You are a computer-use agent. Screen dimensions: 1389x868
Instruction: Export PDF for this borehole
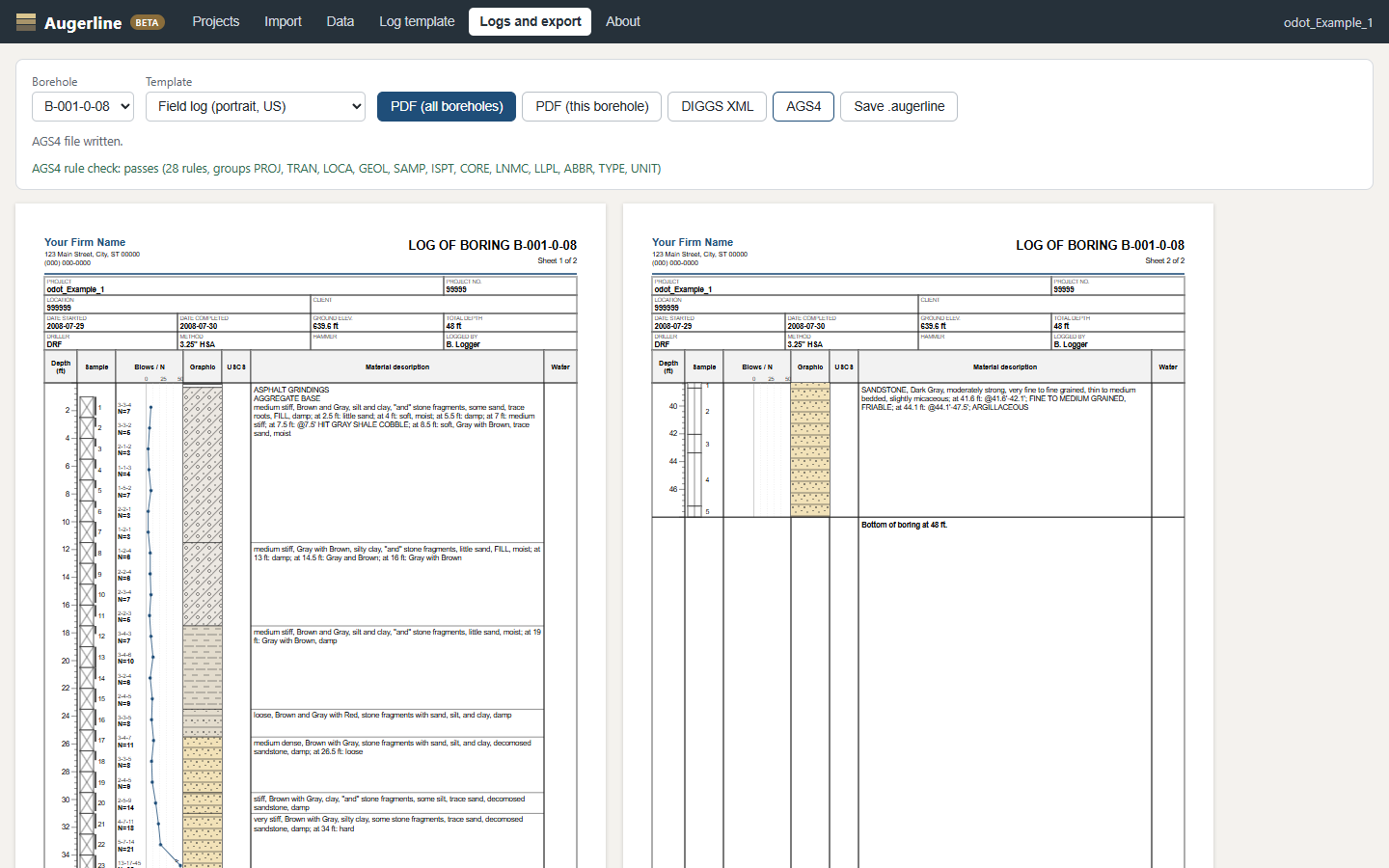(x=592, y=106)
